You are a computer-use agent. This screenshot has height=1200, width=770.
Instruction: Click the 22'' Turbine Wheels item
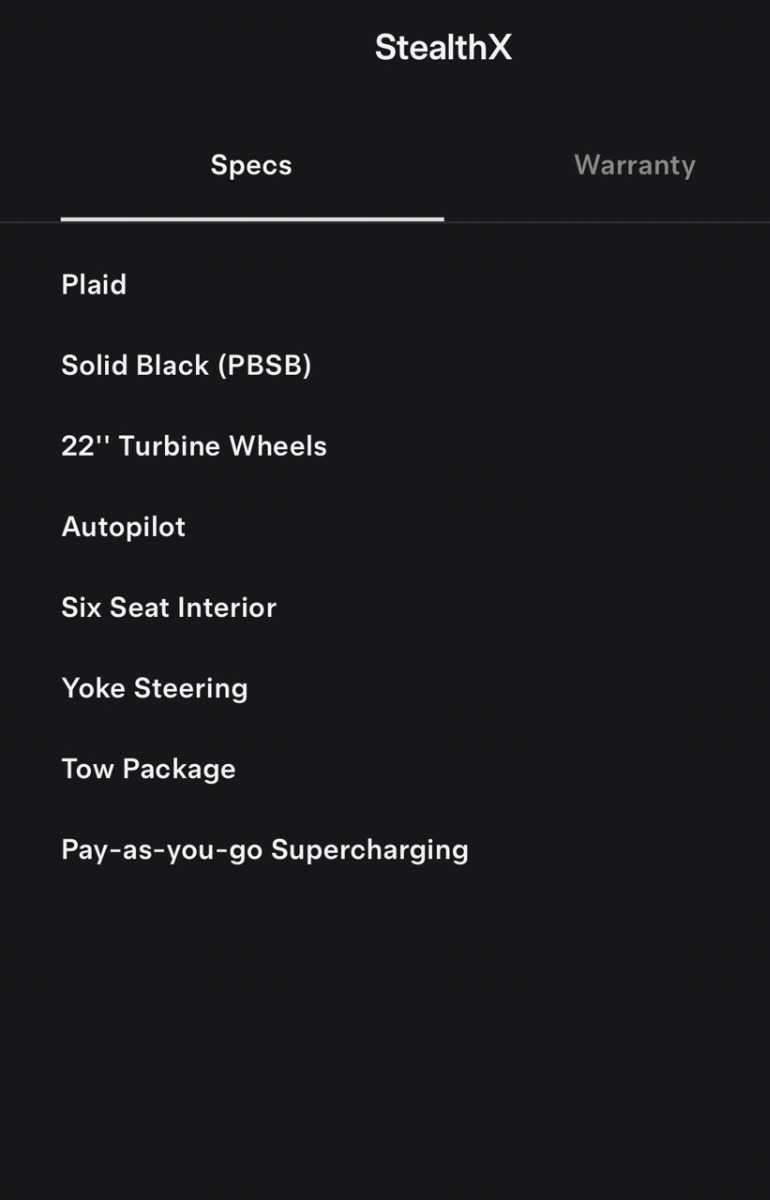194,446
